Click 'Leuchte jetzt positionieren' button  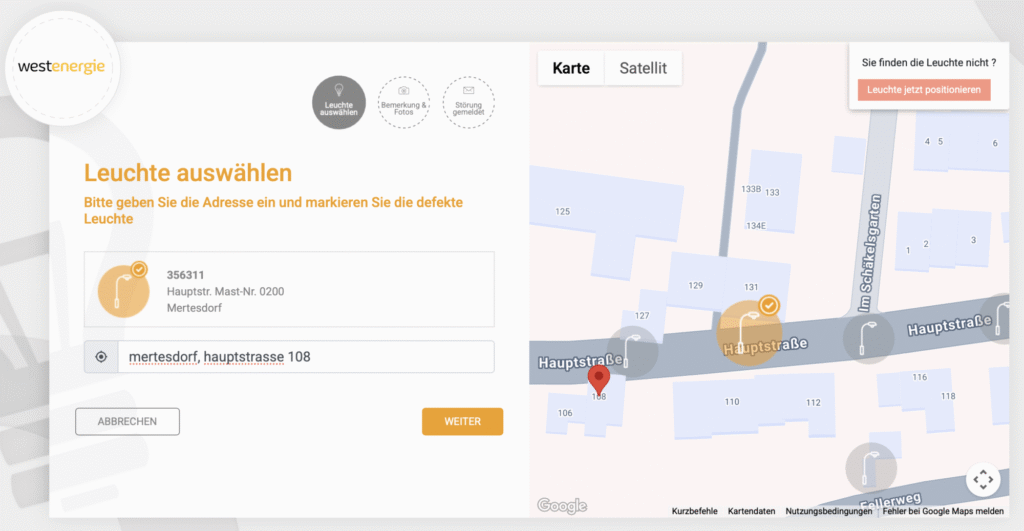pyautogui.click(x=923, y=90)
